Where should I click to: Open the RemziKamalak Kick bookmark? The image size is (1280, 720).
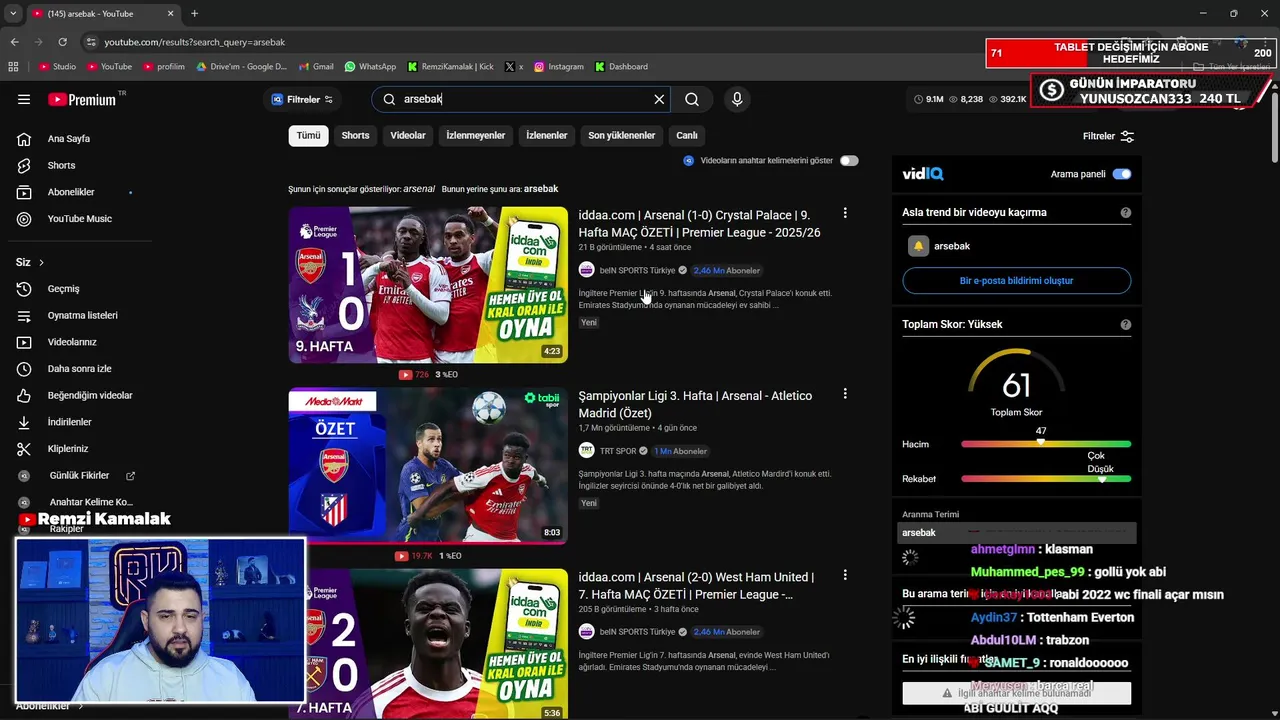click(450, 67)
